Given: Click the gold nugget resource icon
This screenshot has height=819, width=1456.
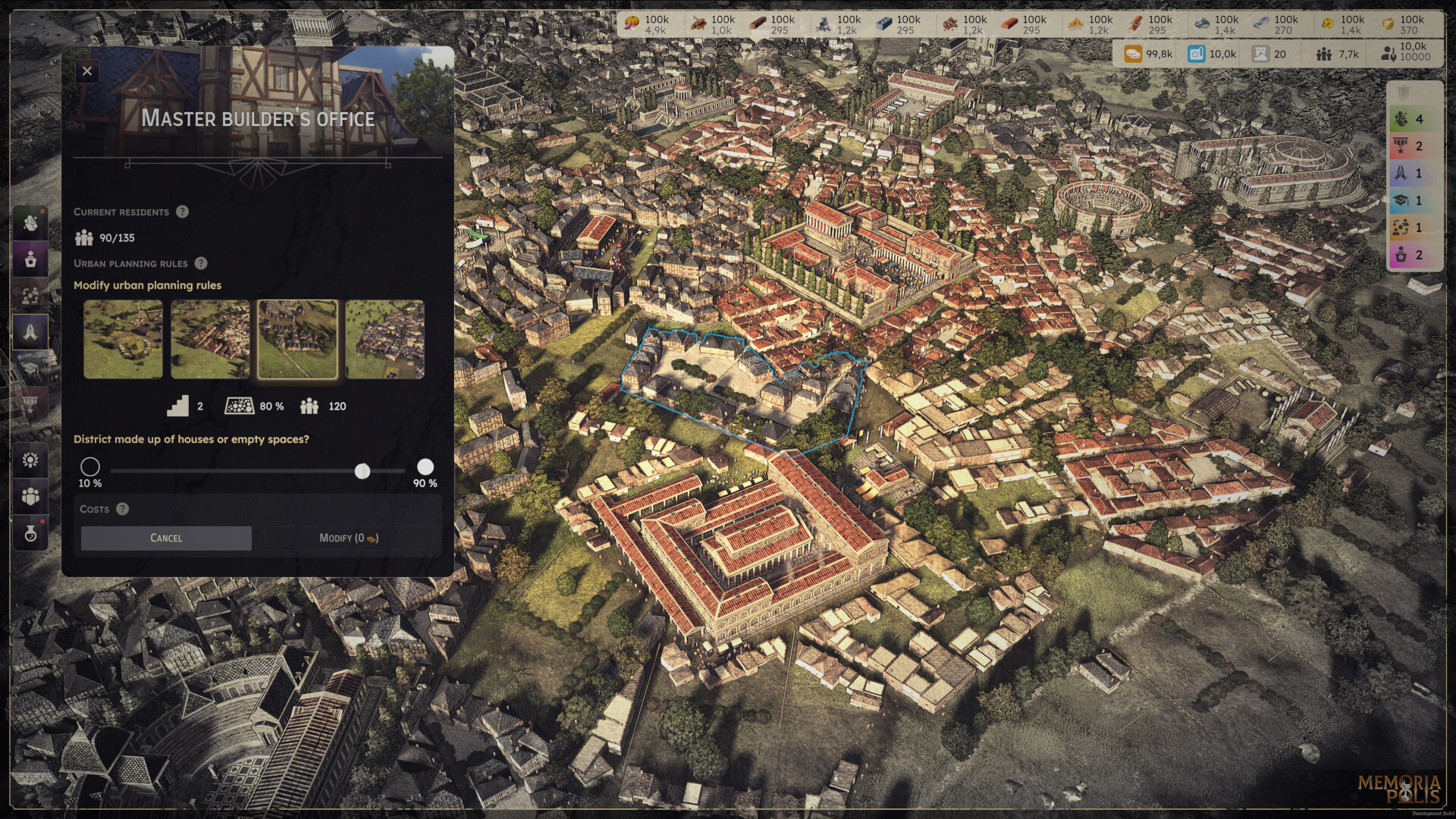Looking at the screenshot, I should pos(1328,24).
